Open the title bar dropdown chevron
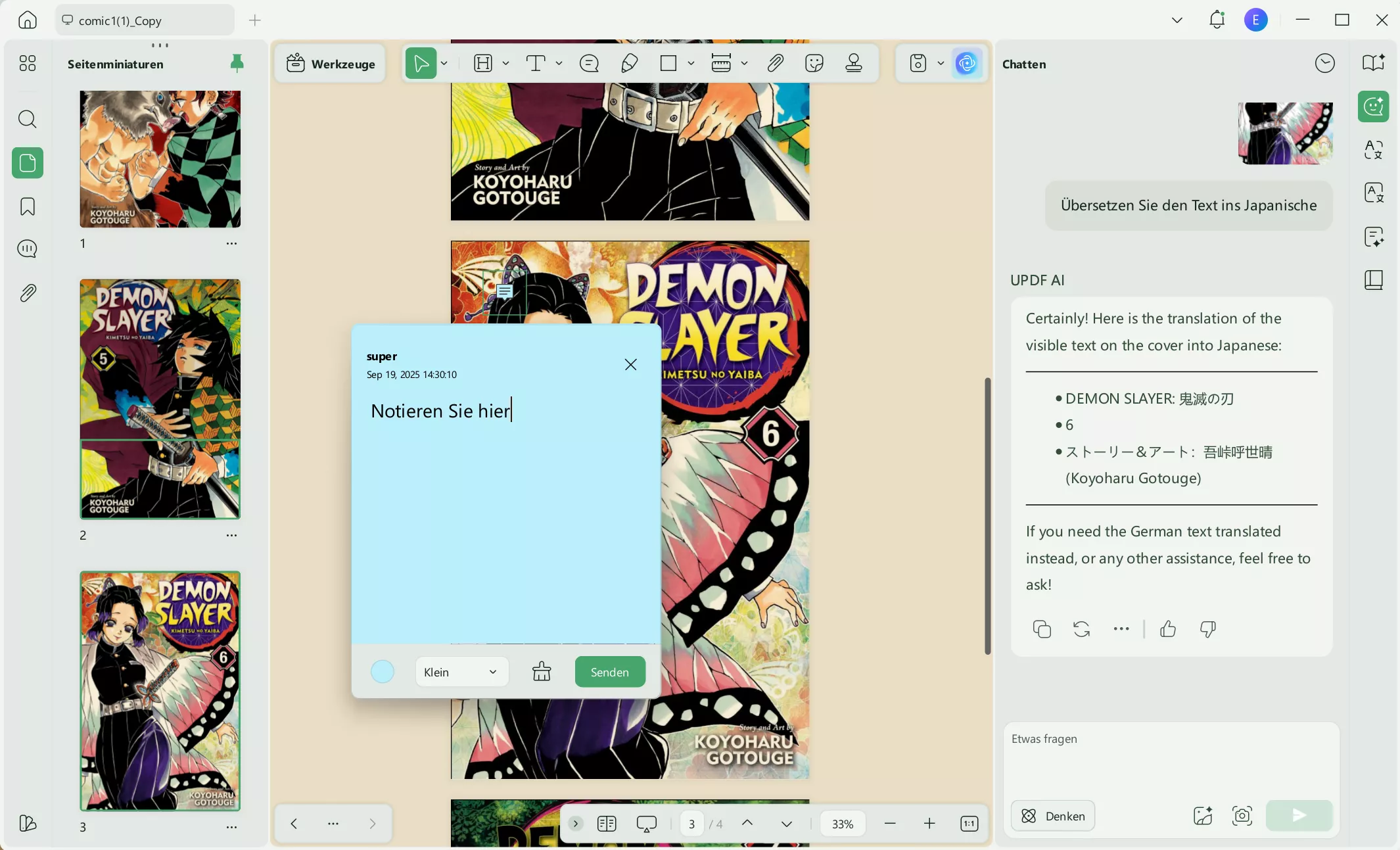 (1177, 20)
